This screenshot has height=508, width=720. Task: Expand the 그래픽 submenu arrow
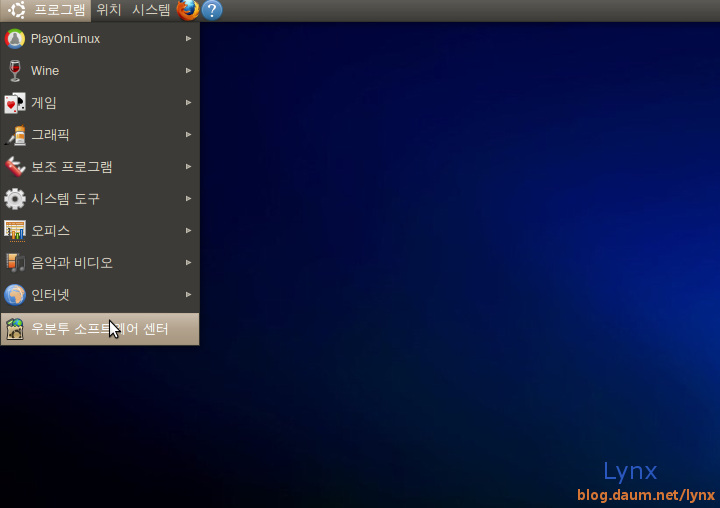[188, 135]
